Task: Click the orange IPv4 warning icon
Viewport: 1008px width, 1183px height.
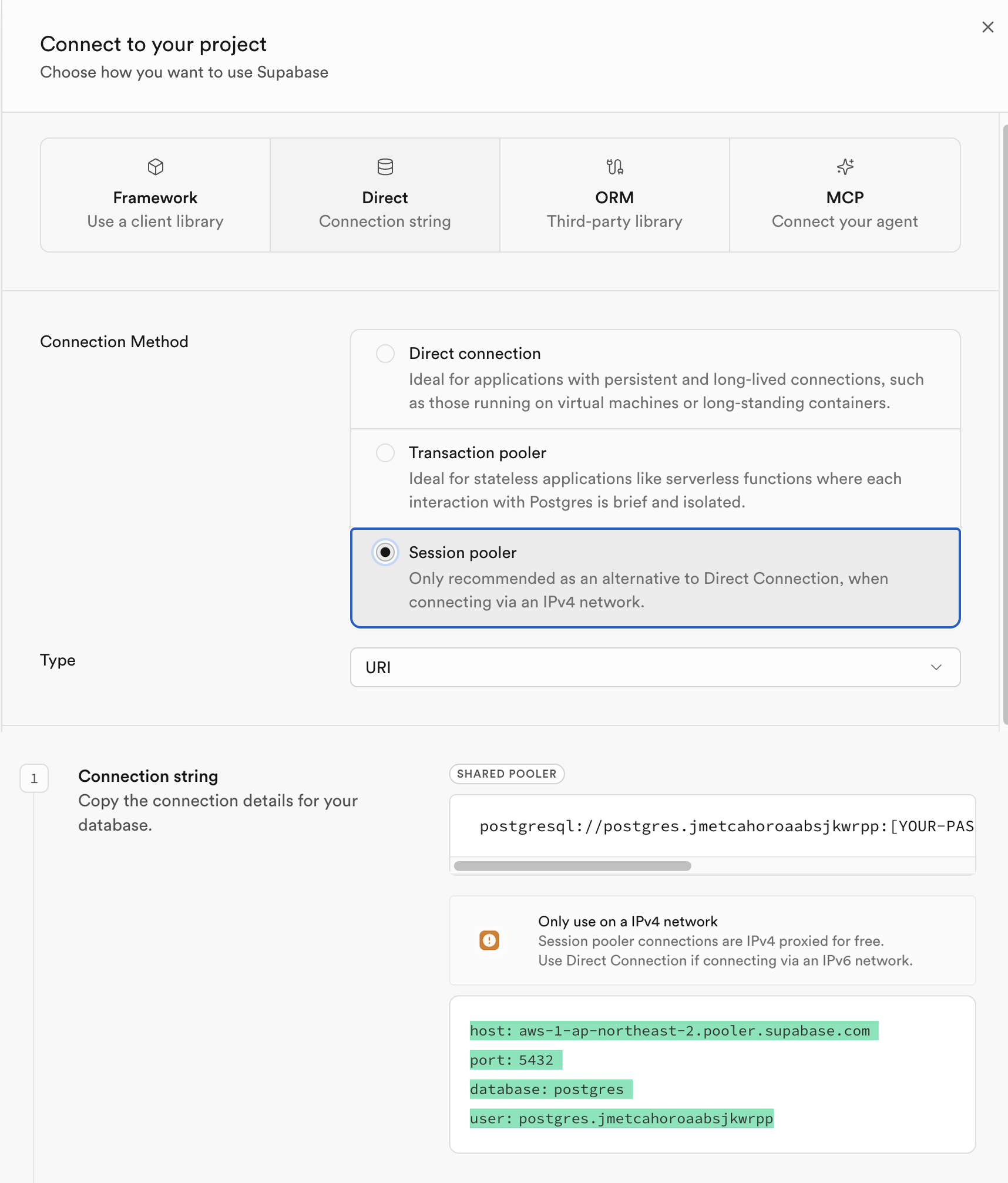Action: [489, 940]
